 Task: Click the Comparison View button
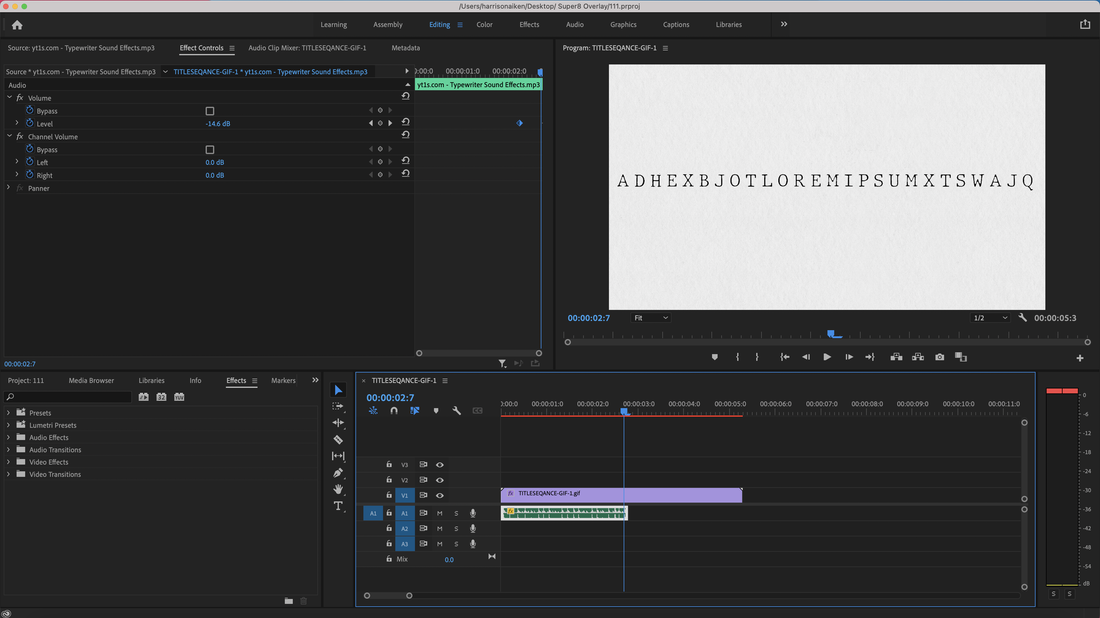(961, 357)
